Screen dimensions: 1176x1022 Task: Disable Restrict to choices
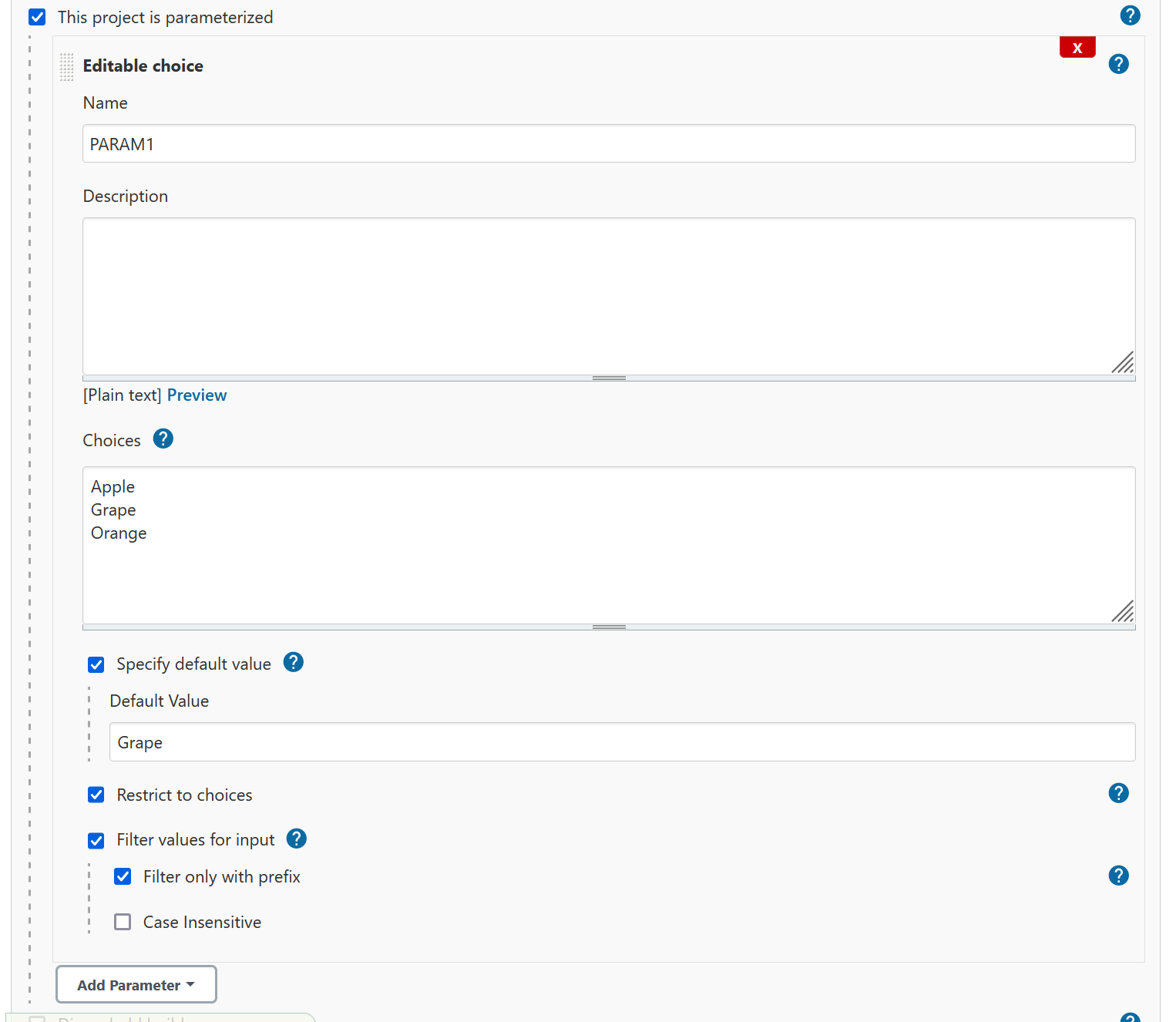pyautogui.click(x=96, y=795)
